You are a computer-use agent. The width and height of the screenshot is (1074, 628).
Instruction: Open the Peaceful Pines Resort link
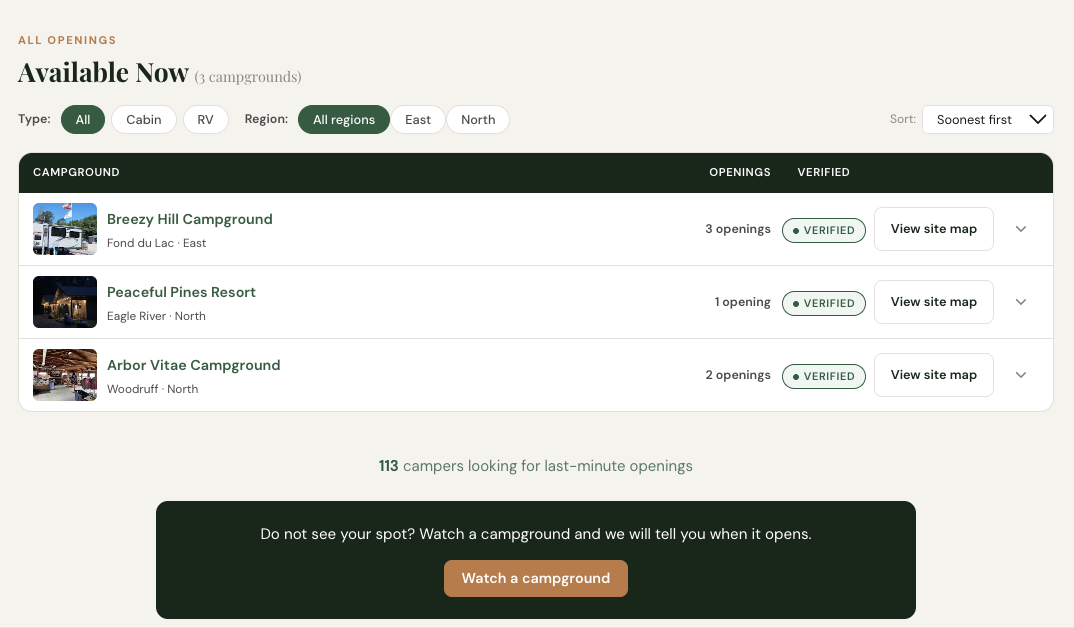(x=182, y=292)
